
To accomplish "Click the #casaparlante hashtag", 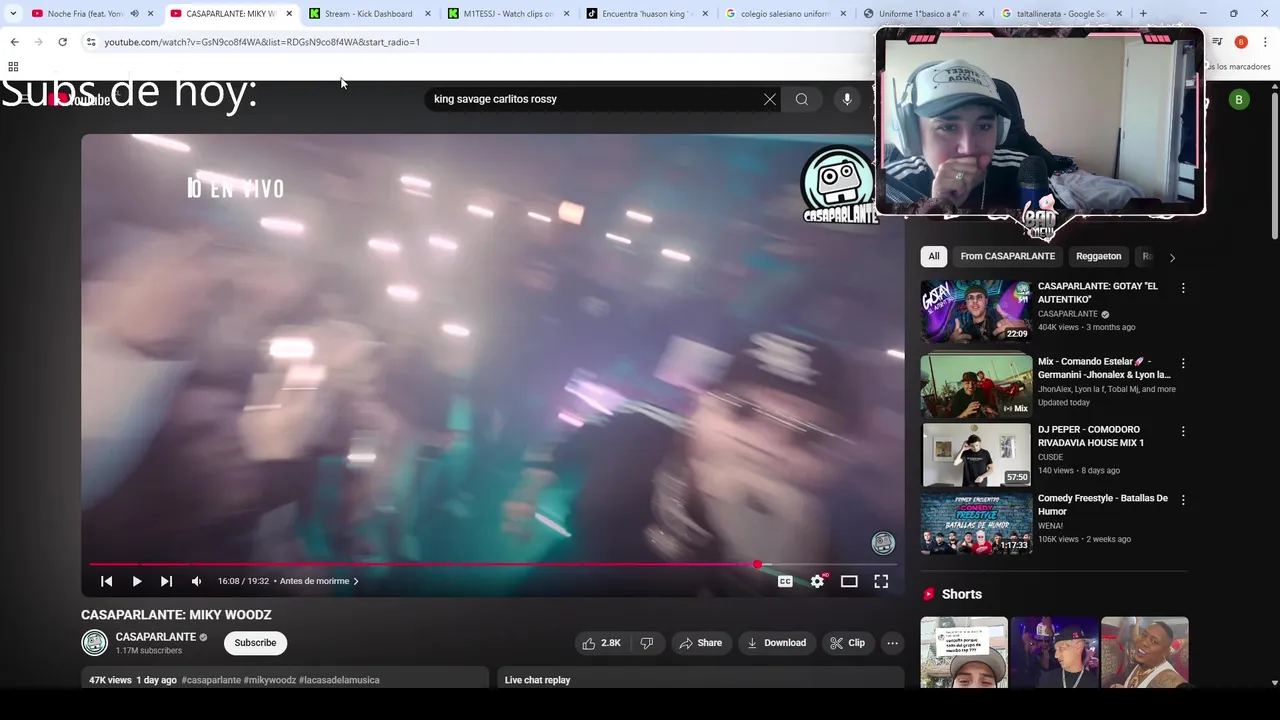I will pyautogui.click(x=211, y=680).
